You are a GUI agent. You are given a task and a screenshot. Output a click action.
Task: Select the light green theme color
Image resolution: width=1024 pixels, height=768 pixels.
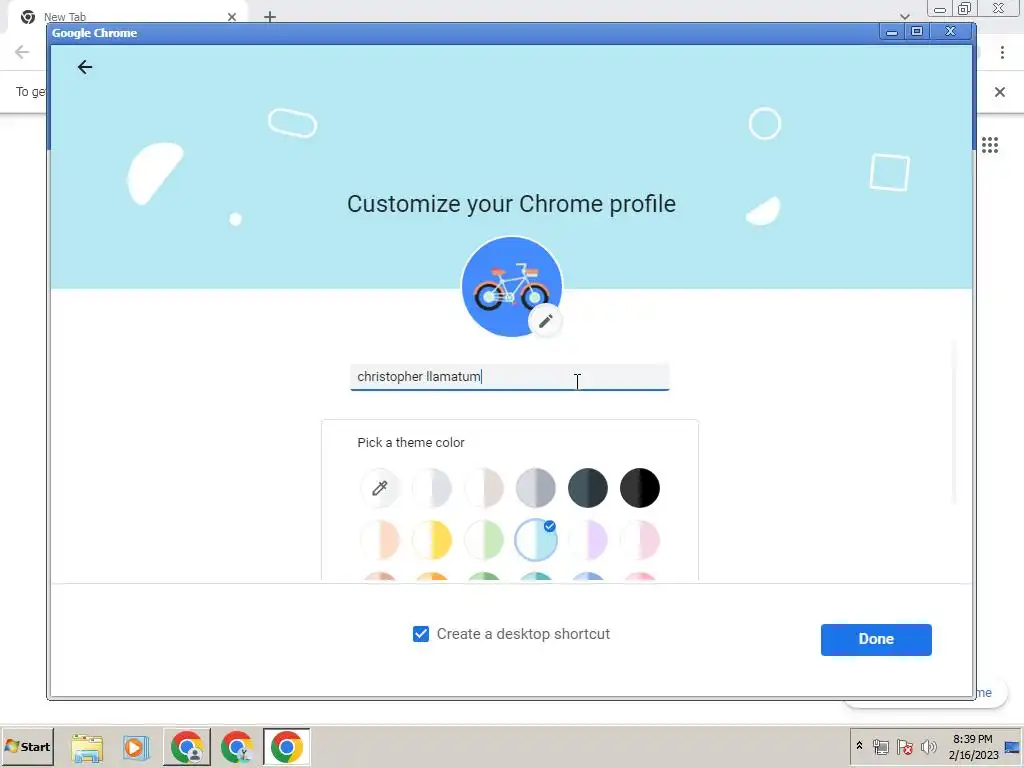click(484, 540)
